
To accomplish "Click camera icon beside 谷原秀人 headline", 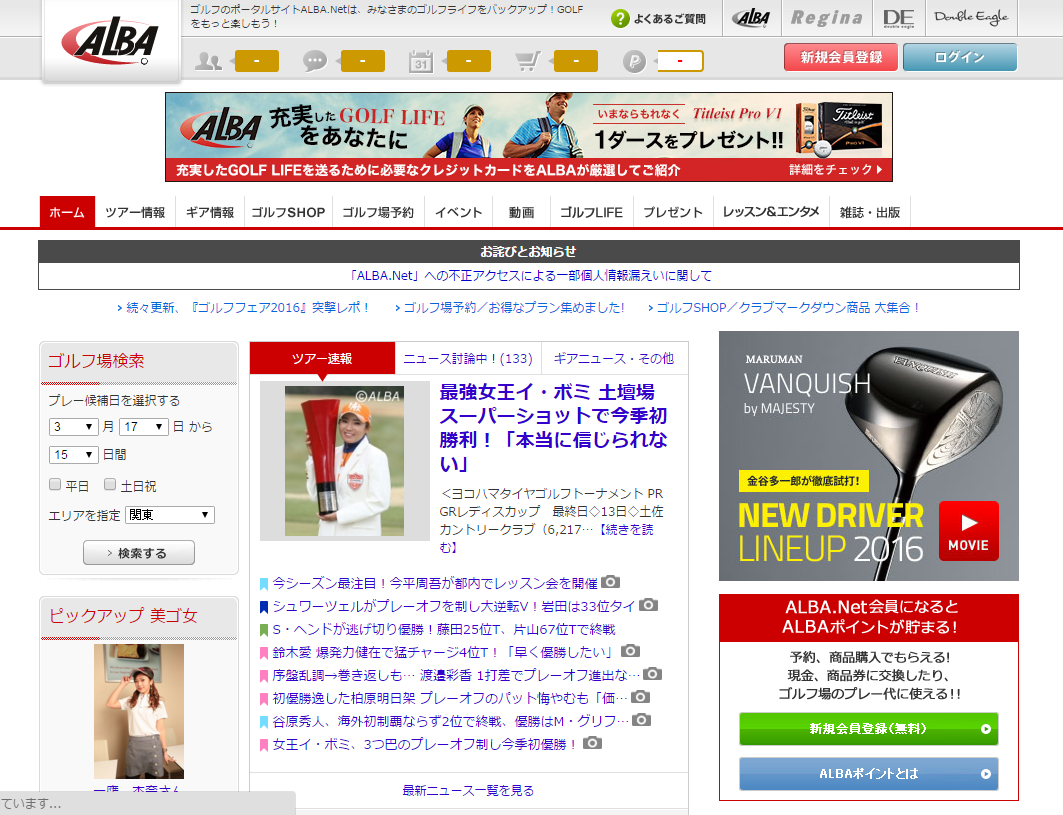I will click(x=641, y=720).
